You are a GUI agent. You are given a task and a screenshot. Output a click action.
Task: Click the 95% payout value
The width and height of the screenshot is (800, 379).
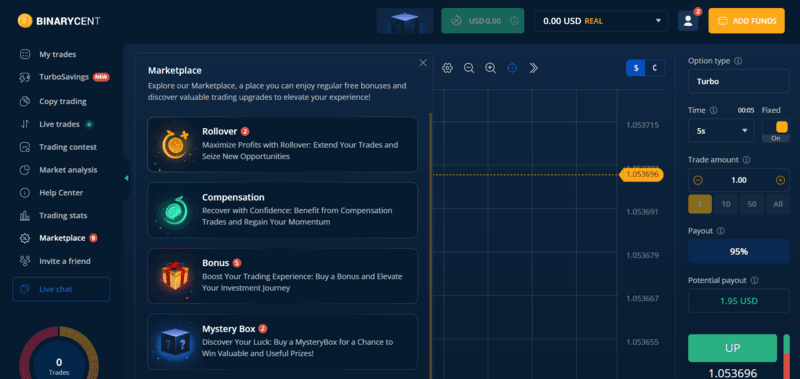[x=739, y=251]
